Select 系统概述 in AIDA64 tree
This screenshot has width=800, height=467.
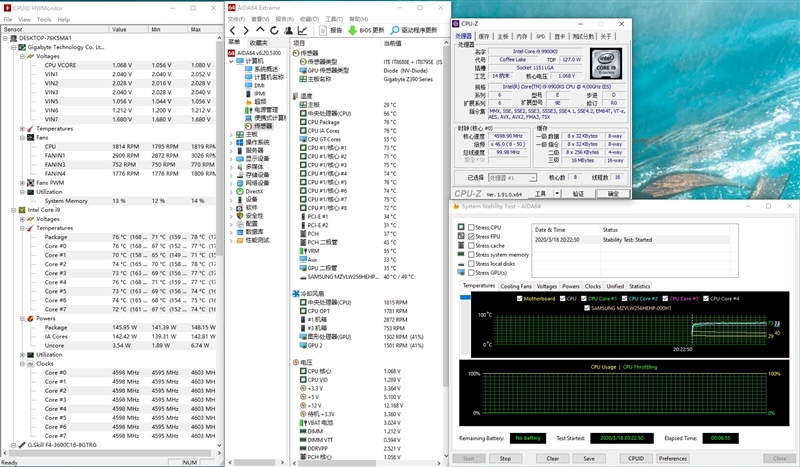click(266, 69)
